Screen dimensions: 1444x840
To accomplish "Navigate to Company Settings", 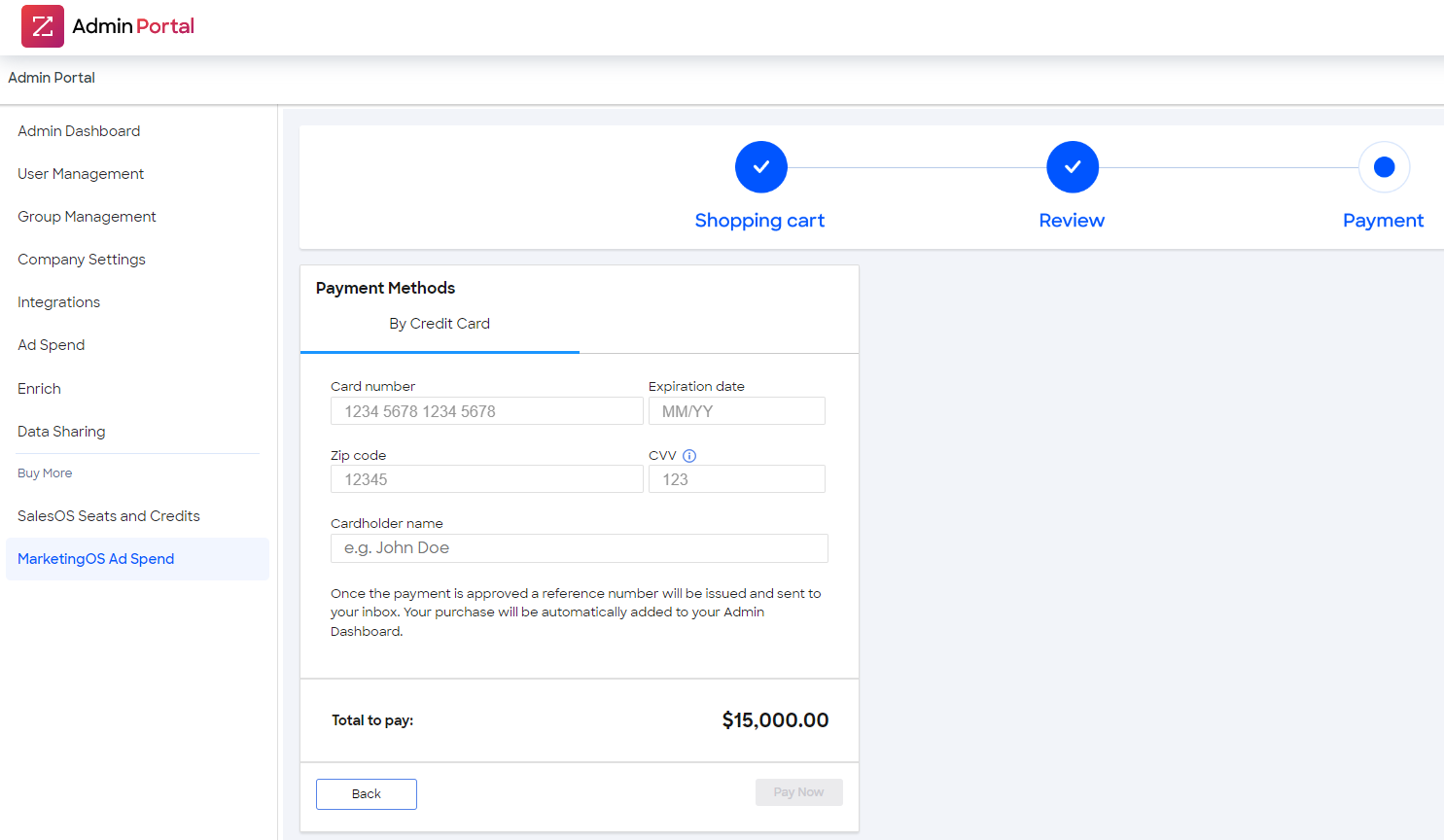I will pyautogui.click(x=82, y=260).
